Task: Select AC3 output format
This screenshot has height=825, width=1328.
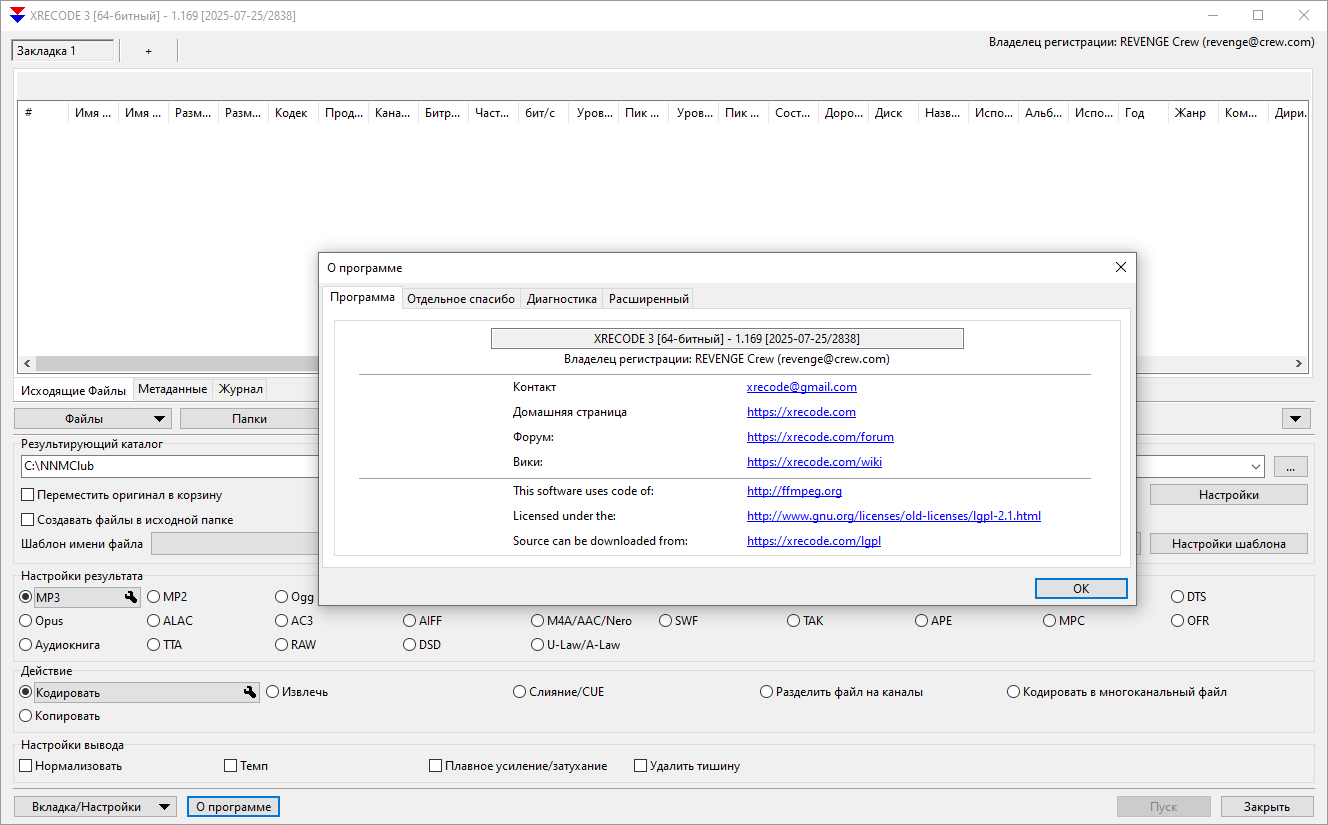Action: point(282,621)
